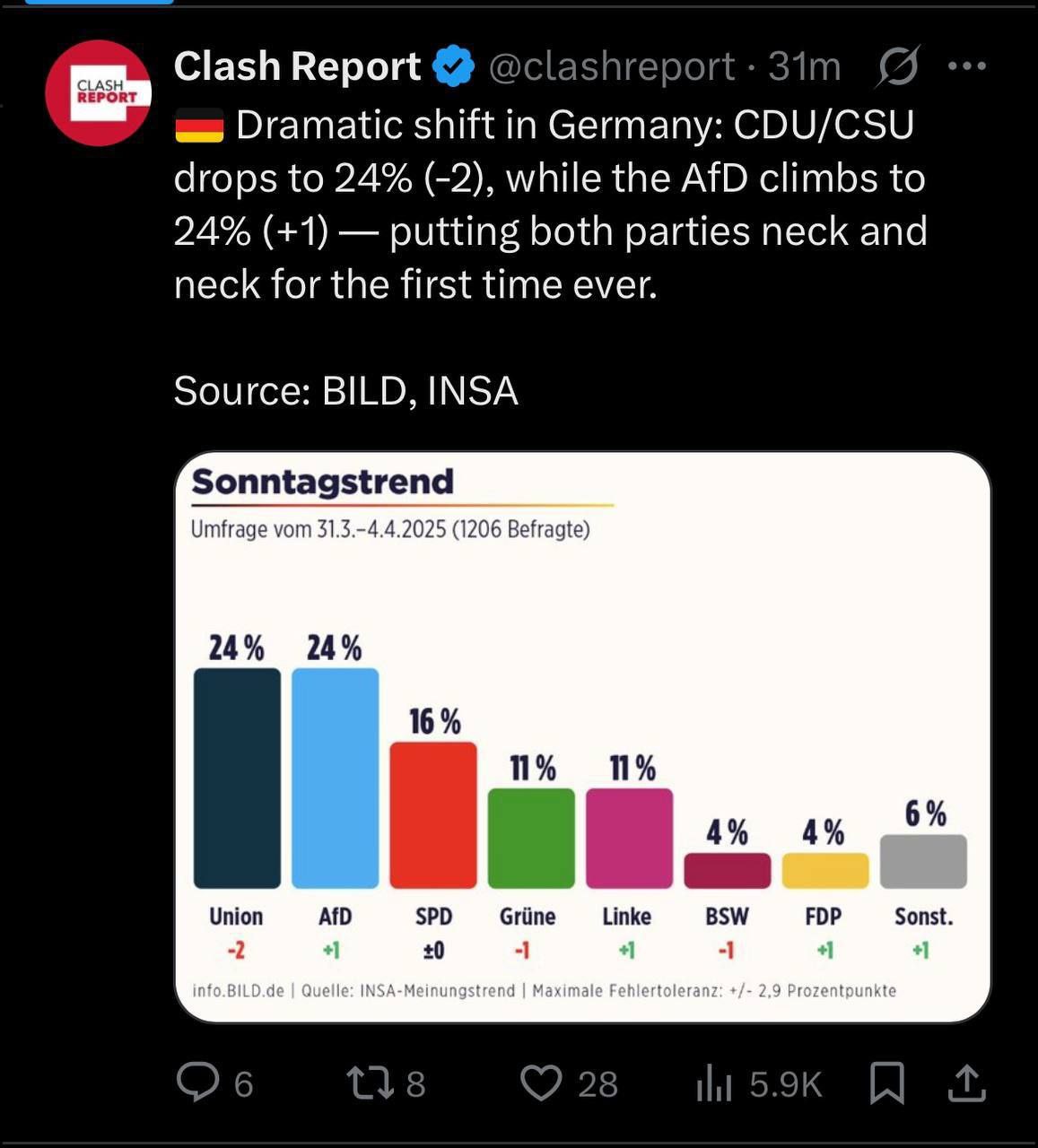Open the Clash Report profile avatar

click(99, 92)
